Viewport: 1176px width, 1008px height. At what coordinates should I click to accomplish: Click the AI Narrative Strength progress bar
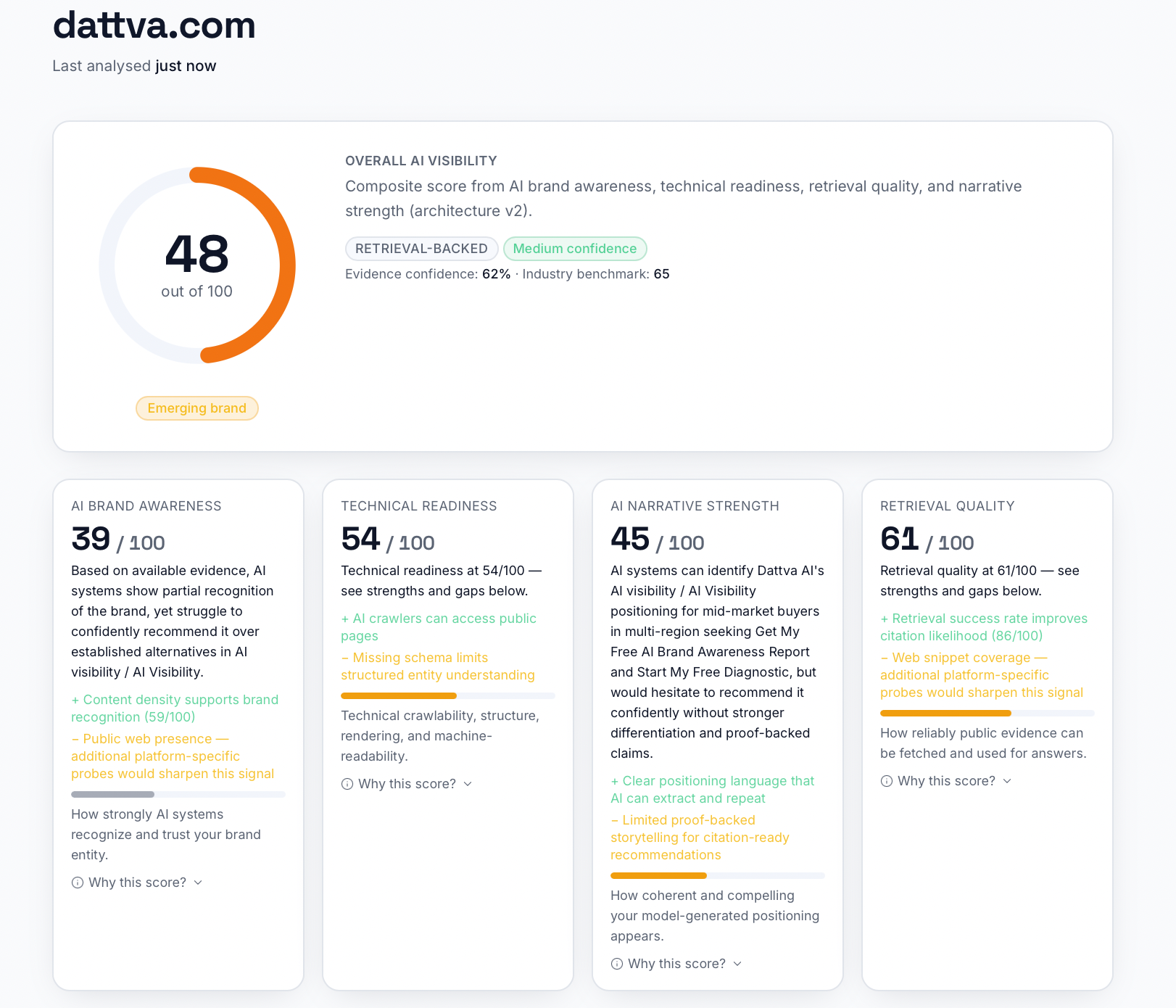pos(718,875)
